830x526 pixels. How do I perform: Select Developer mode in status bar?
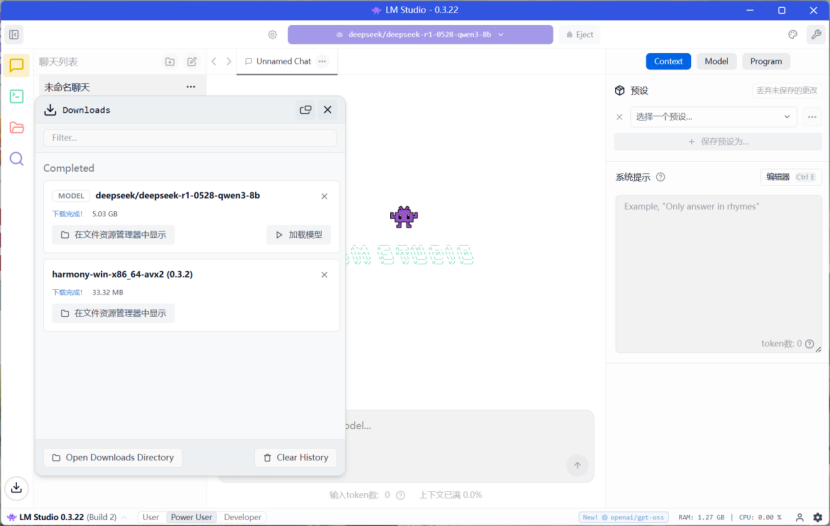[x=242, y=517]
